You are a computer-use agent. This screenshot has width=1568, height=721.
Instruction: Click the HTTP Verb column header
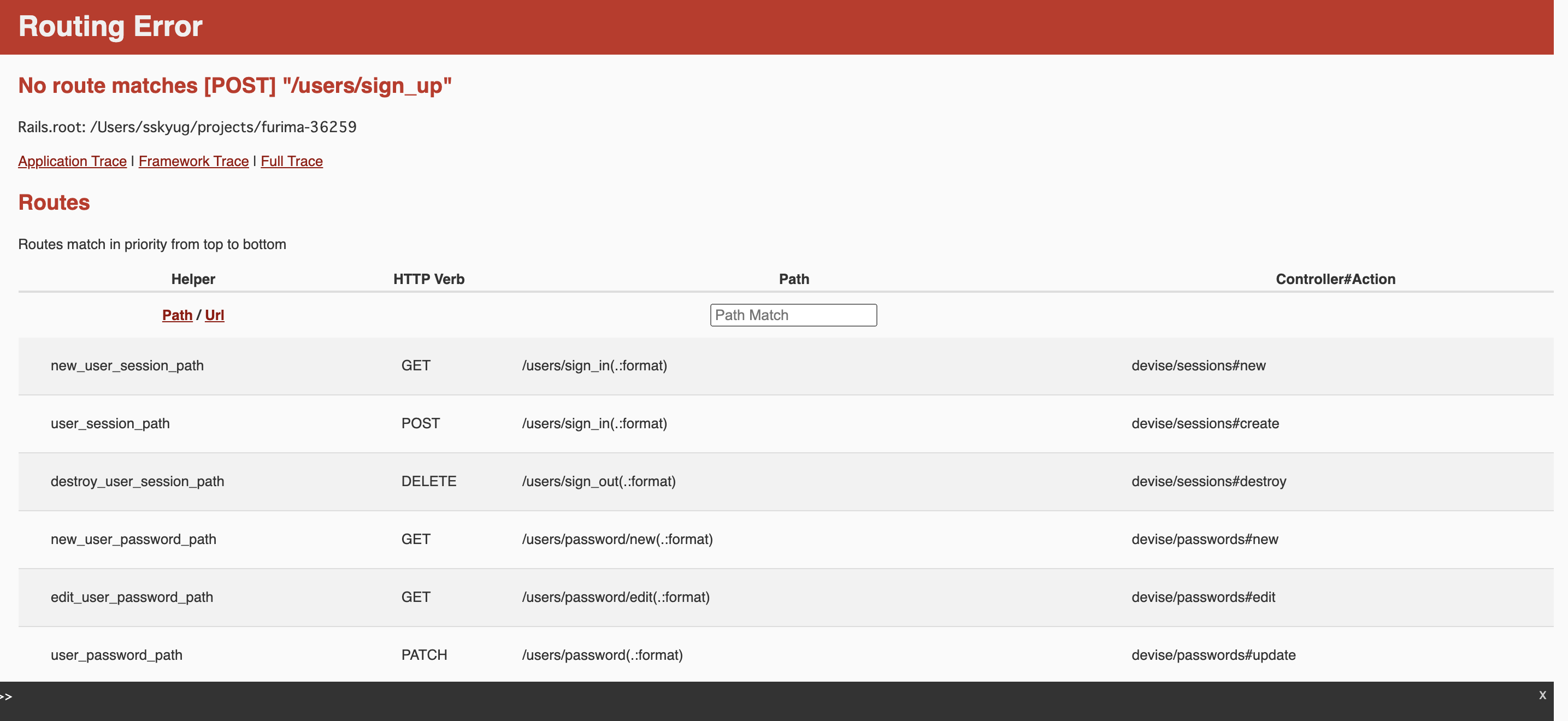coord(428,279)
